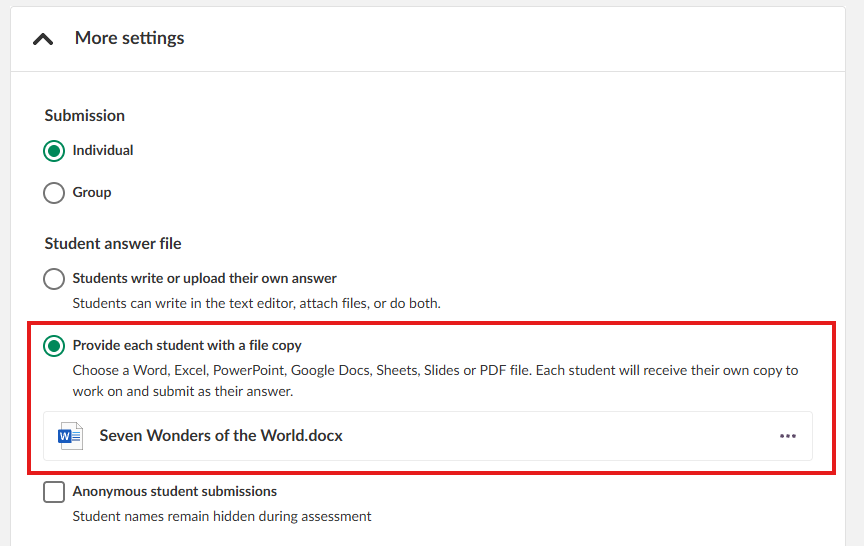Image resolution: width=864 pixels, height=546 pixels.
Task: Click text 'Students can write in the text editor'
Action: [x=184, y=304]
